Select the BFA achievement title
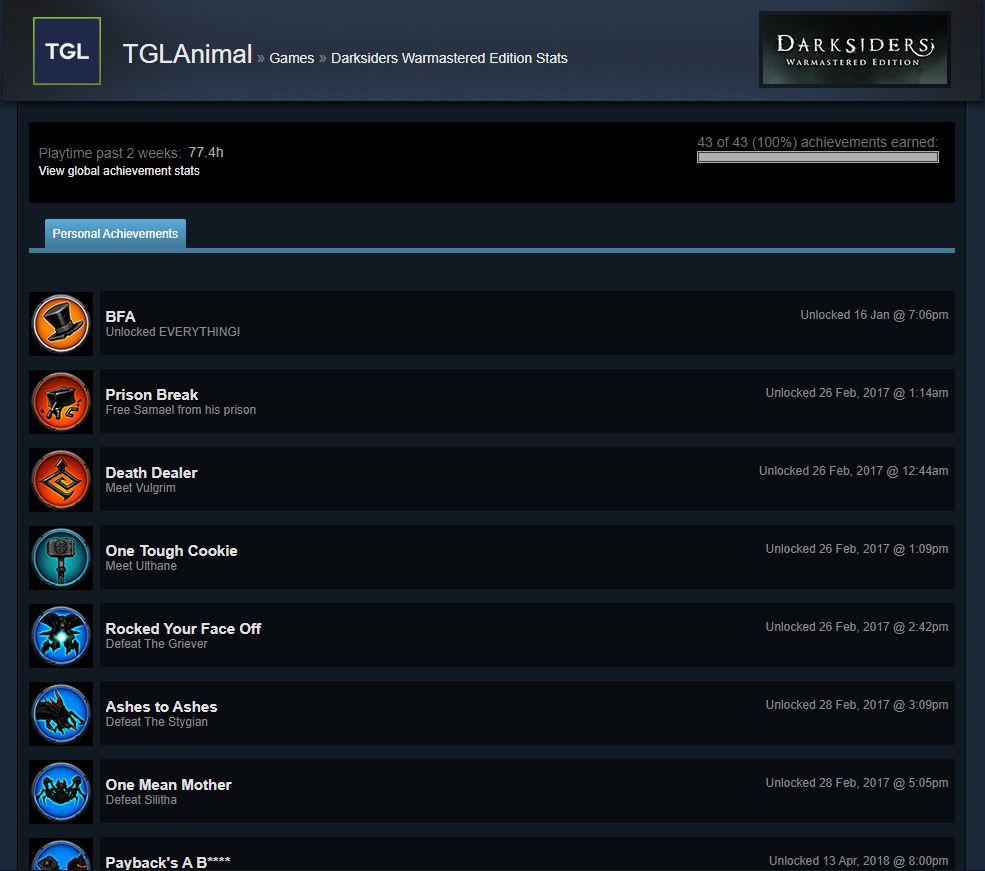The image size is (985, 871). tap(120, 317)
